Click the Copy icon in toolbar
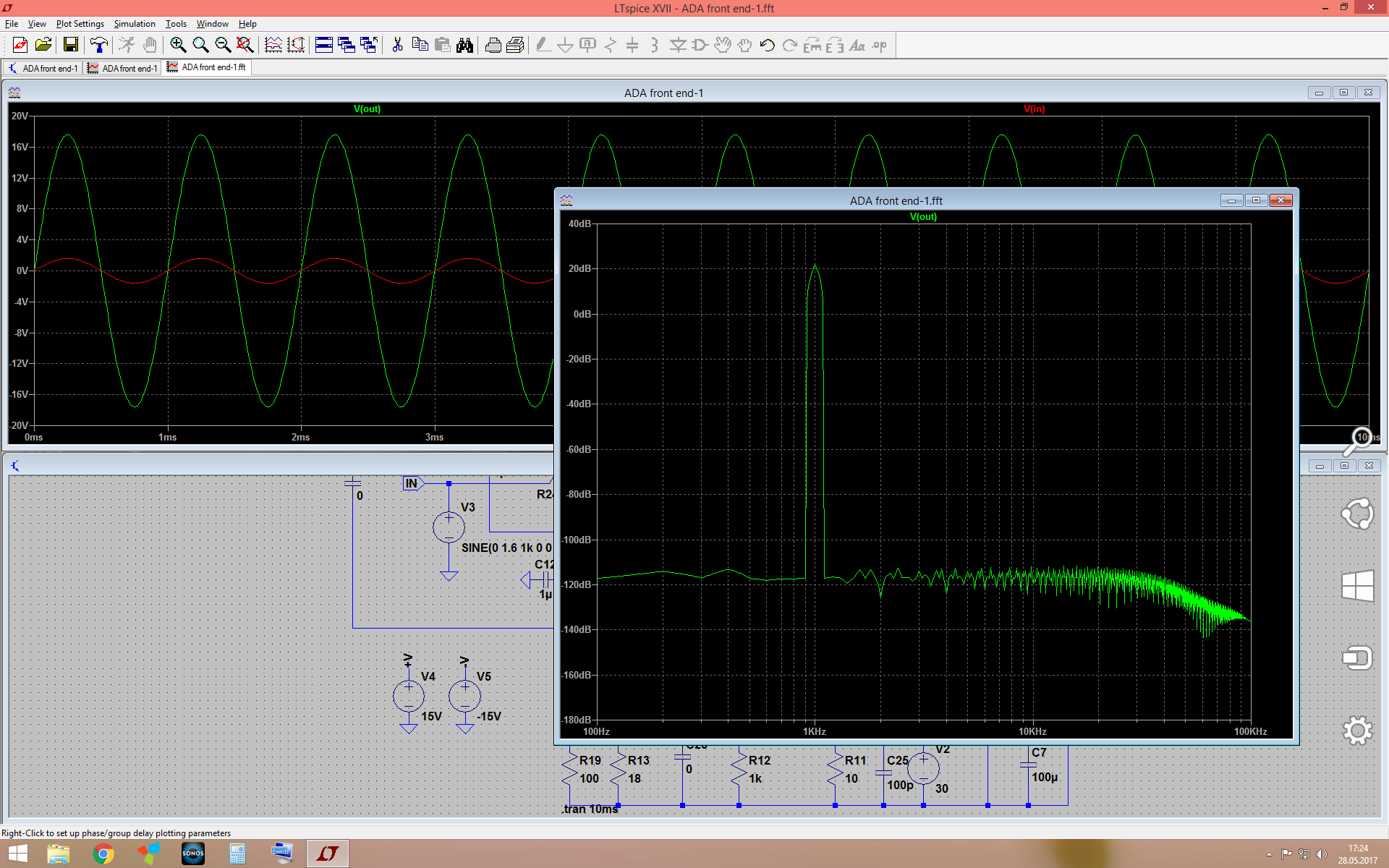This screenshot has height=868, width=1389. coord(420,45)
